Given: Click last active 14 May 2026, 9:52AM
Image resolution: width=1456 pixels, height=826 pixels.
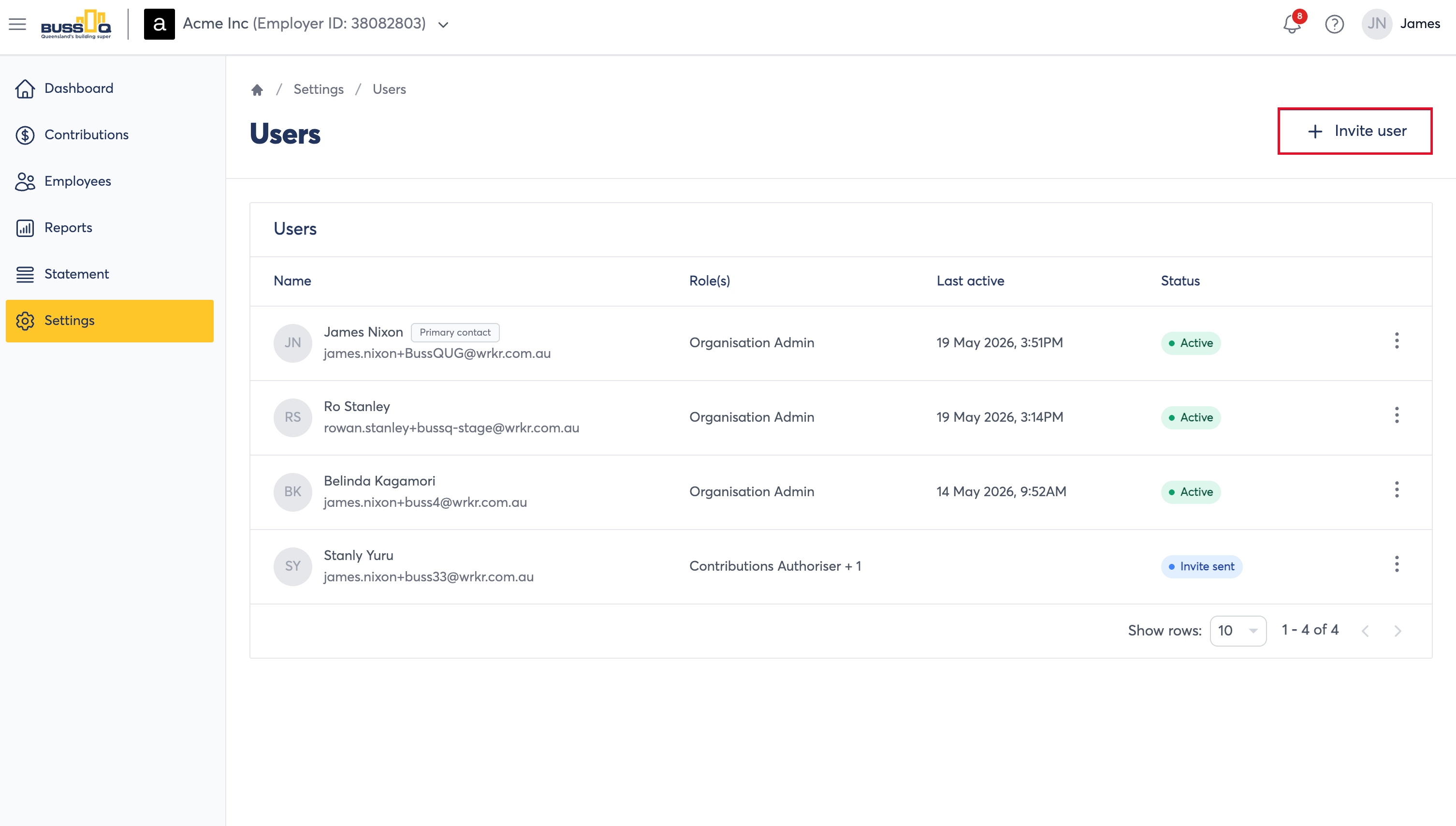Looking at the screenshot, I should [1001, 492].
